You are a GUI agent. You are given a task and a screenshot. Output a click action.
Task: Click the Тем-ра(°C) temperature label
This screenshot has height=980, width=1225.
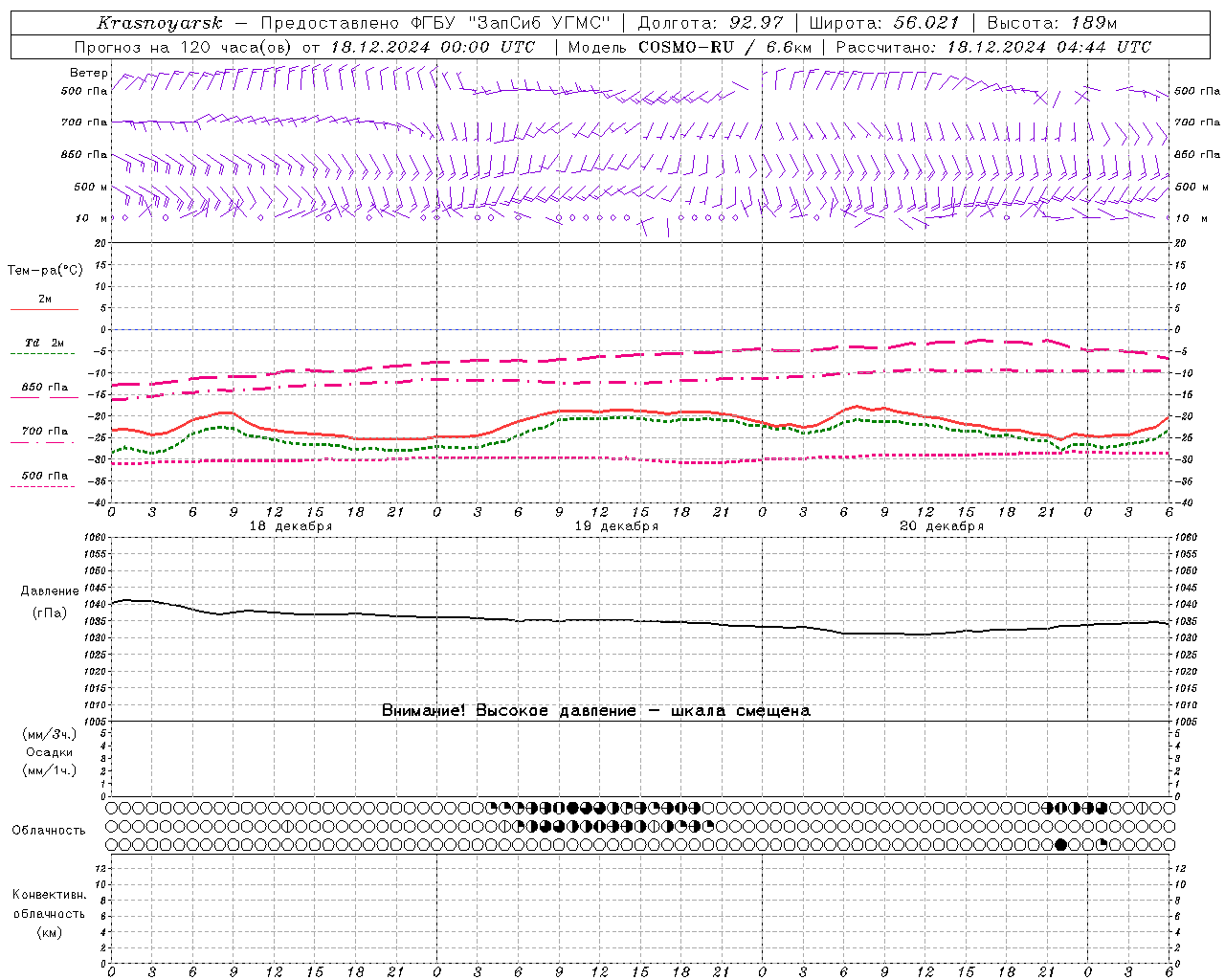(x=45, y=271)
